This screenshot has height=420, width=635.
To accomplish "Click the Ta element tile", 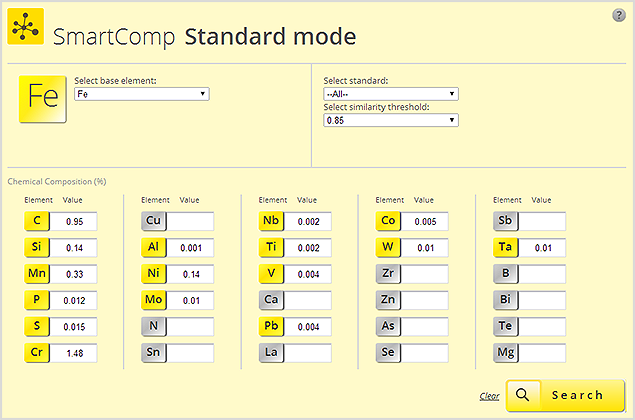I will [505, 247].
